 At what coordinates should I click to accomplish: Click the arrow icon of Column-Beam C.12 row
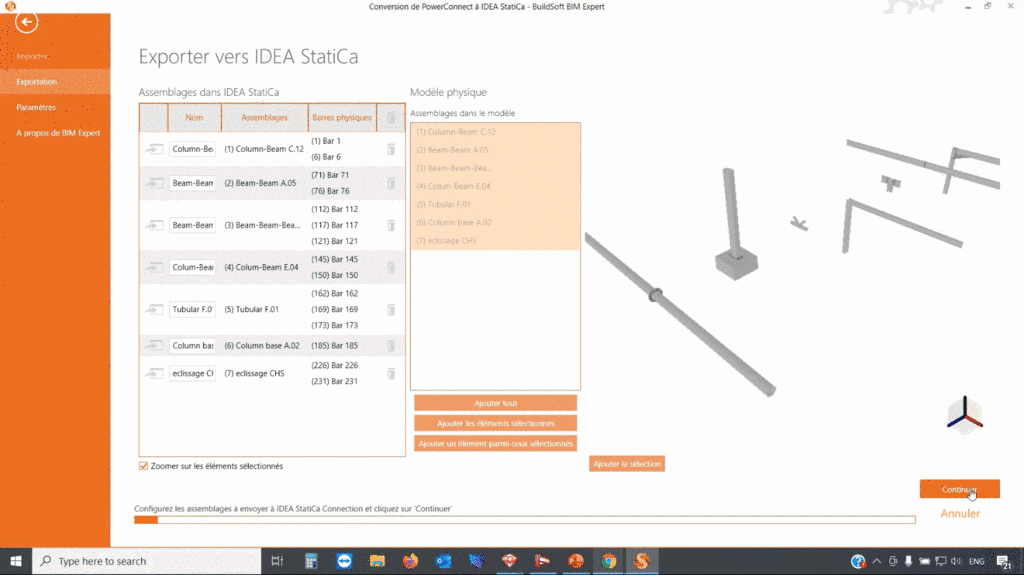tap(154, 149)
